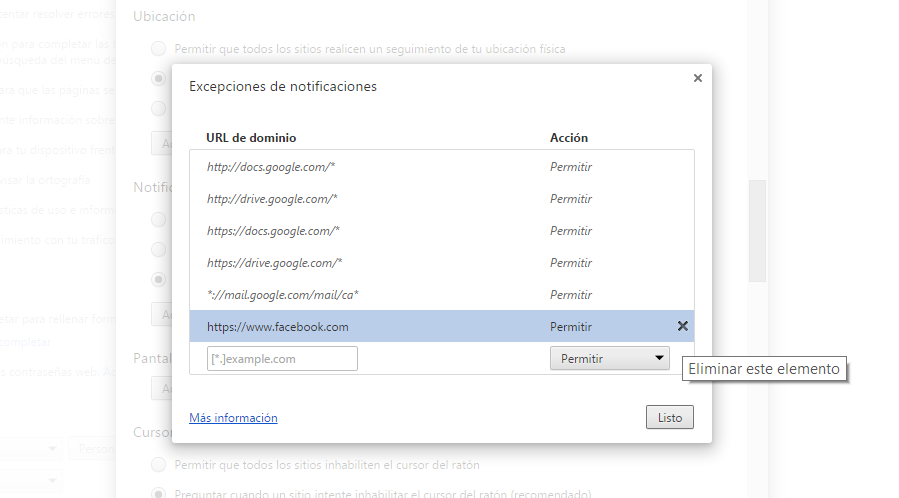The image size is (899, 498).
Task: Select radio allowing sites to disable mouse cursor
Action: point(159,465)
